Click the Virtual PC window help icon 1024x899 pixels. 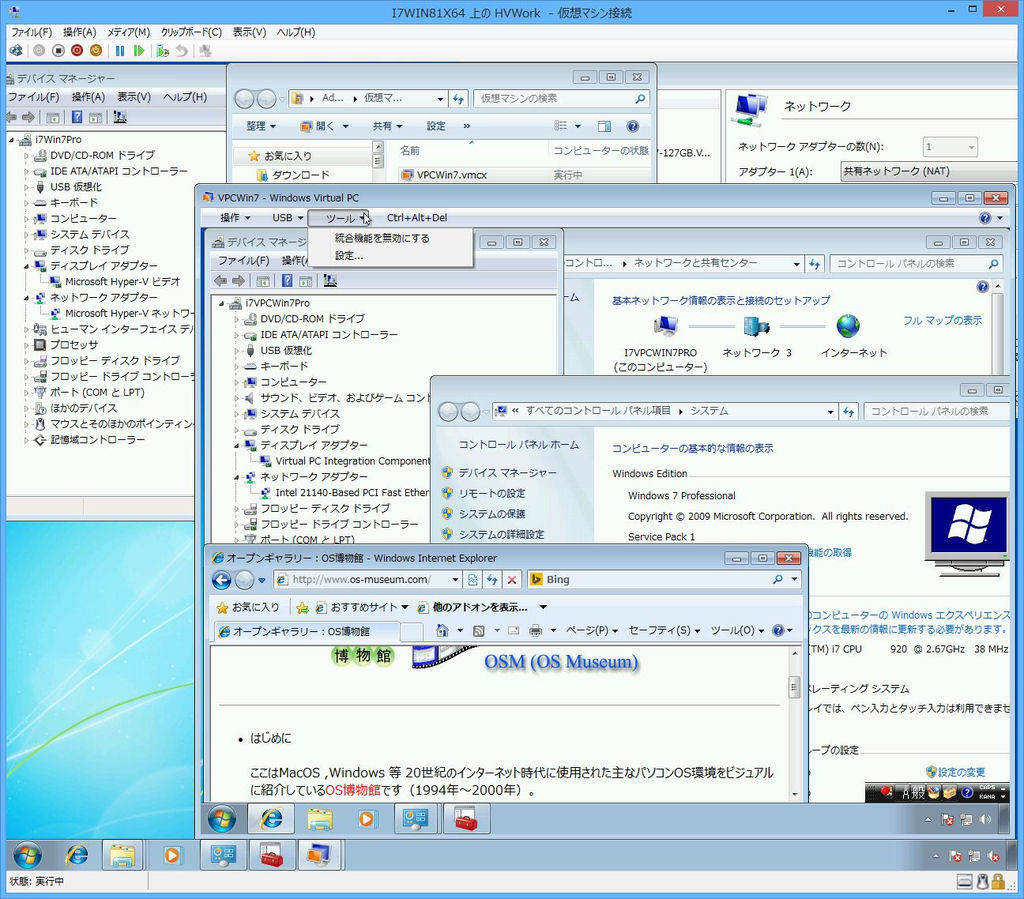(x=985, y=218)
